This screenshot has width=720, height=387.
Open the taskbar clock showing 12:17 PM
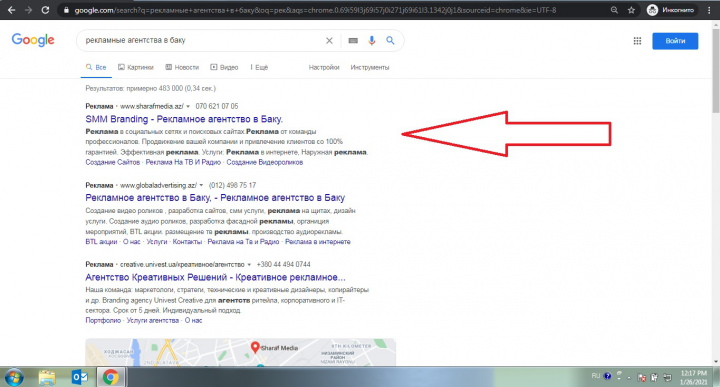point(693,377)
